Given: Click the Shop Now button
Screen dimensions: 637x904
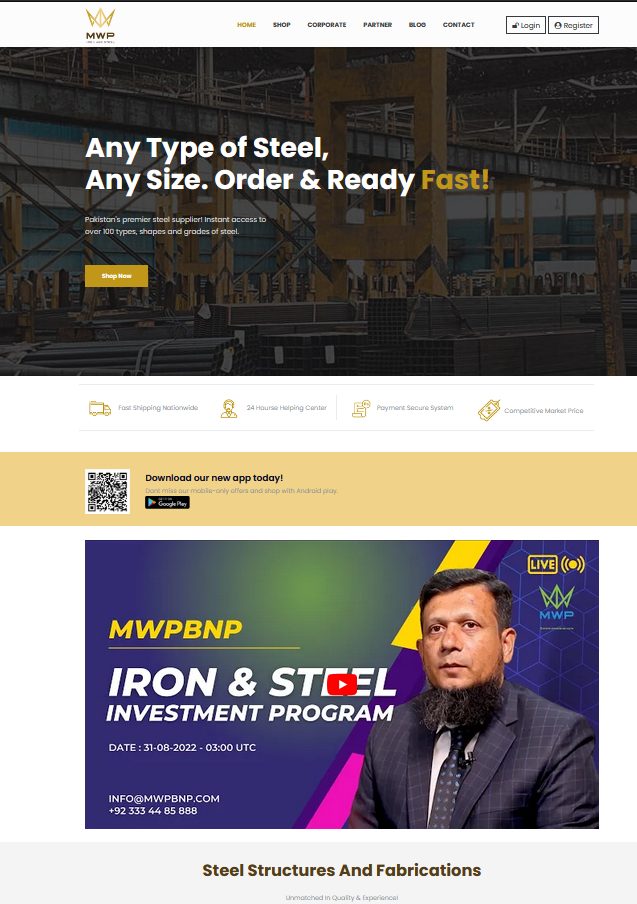Looking at the screenshot, I should (116, 276).
